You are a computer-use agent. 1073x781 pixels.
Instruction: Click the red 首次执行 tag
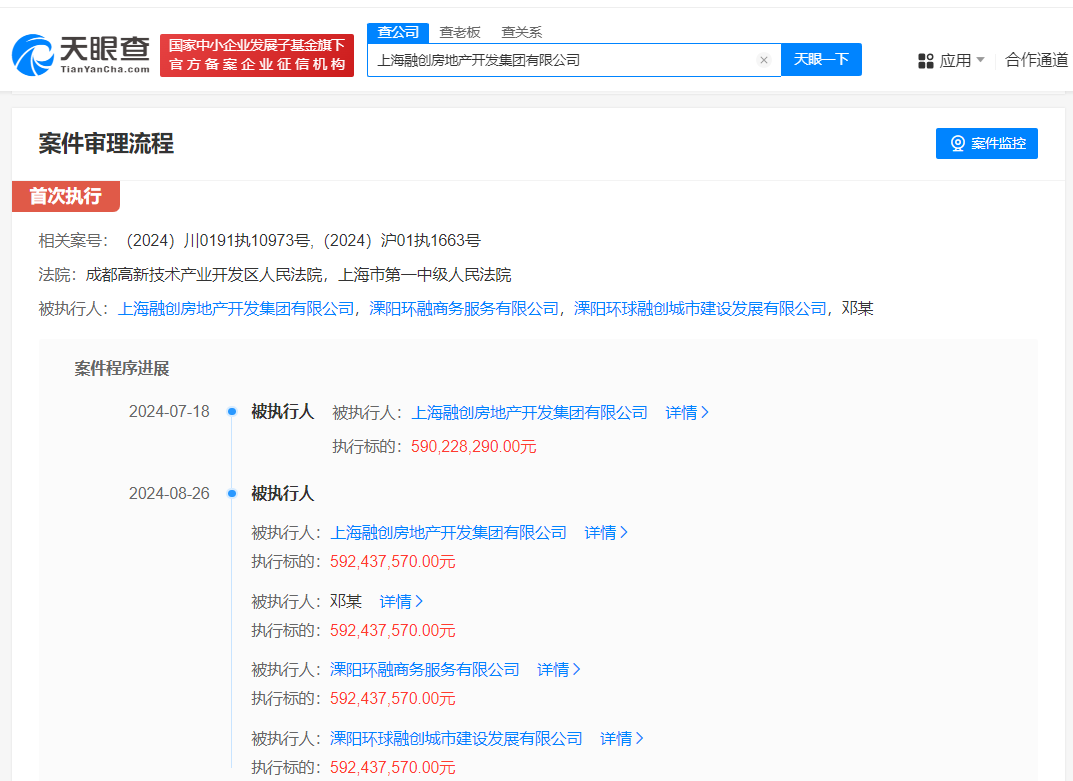65,196
